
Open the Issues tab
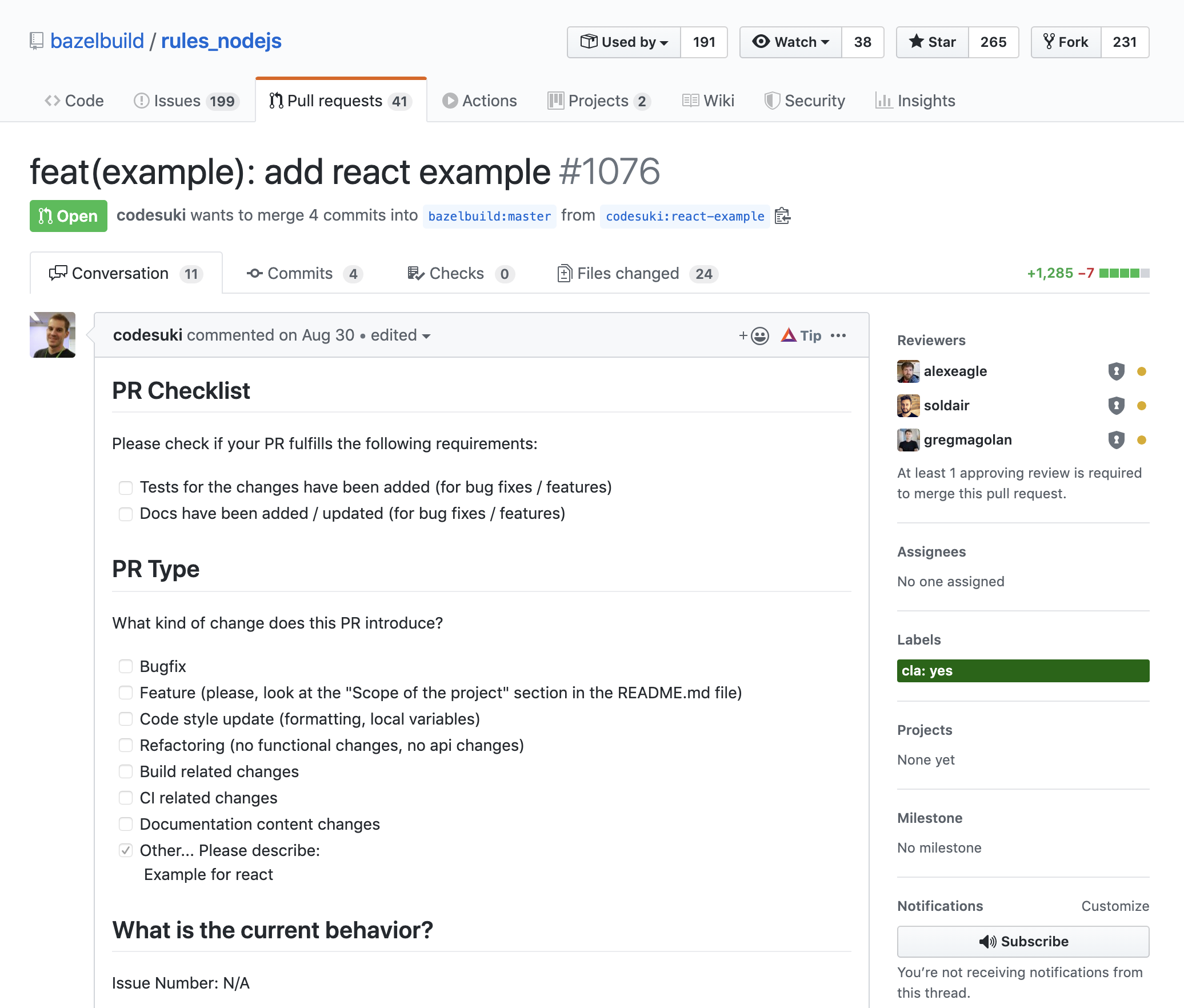point(186,101)
